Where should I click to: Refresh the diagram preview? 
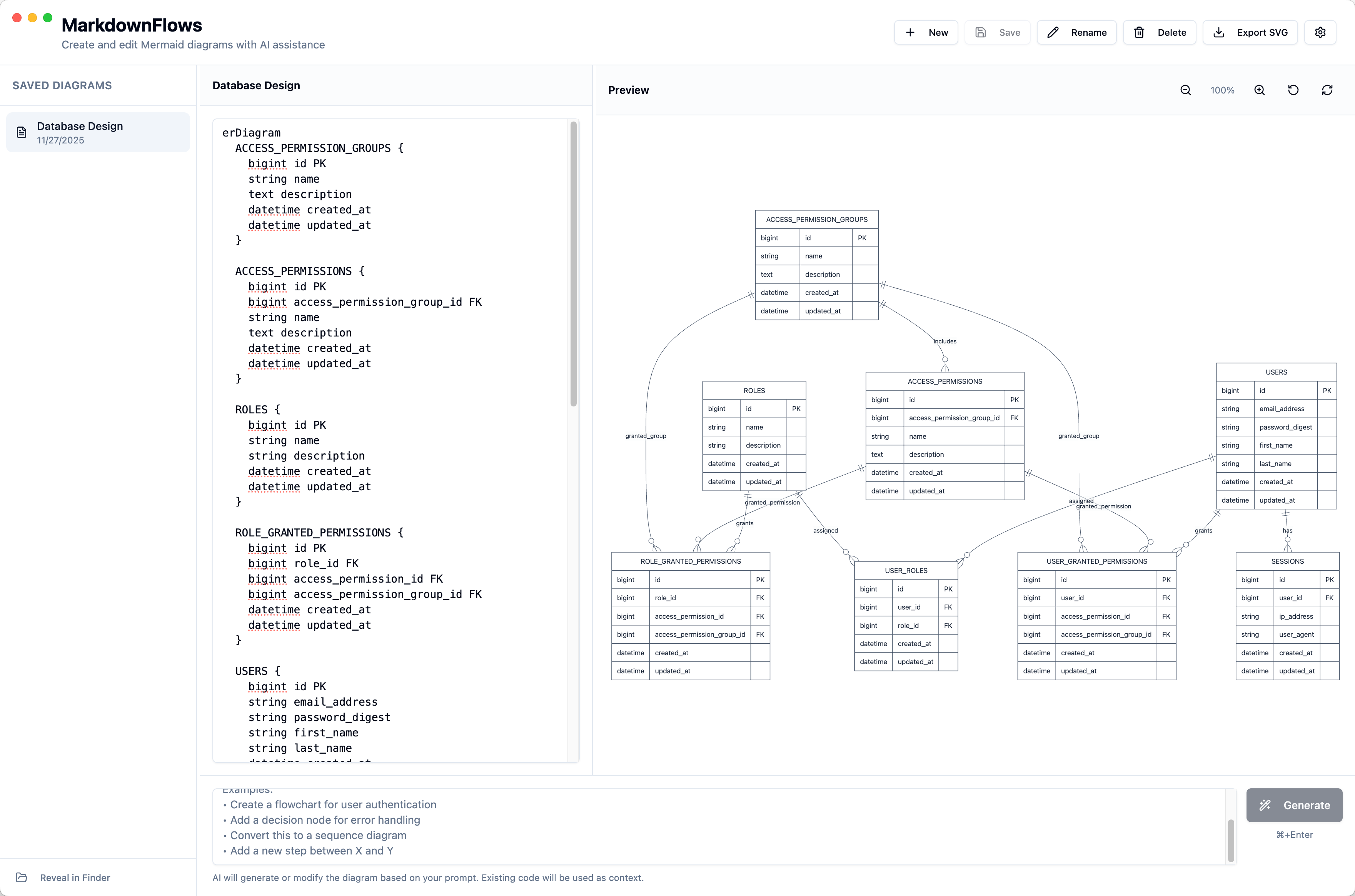[1327, 90]
